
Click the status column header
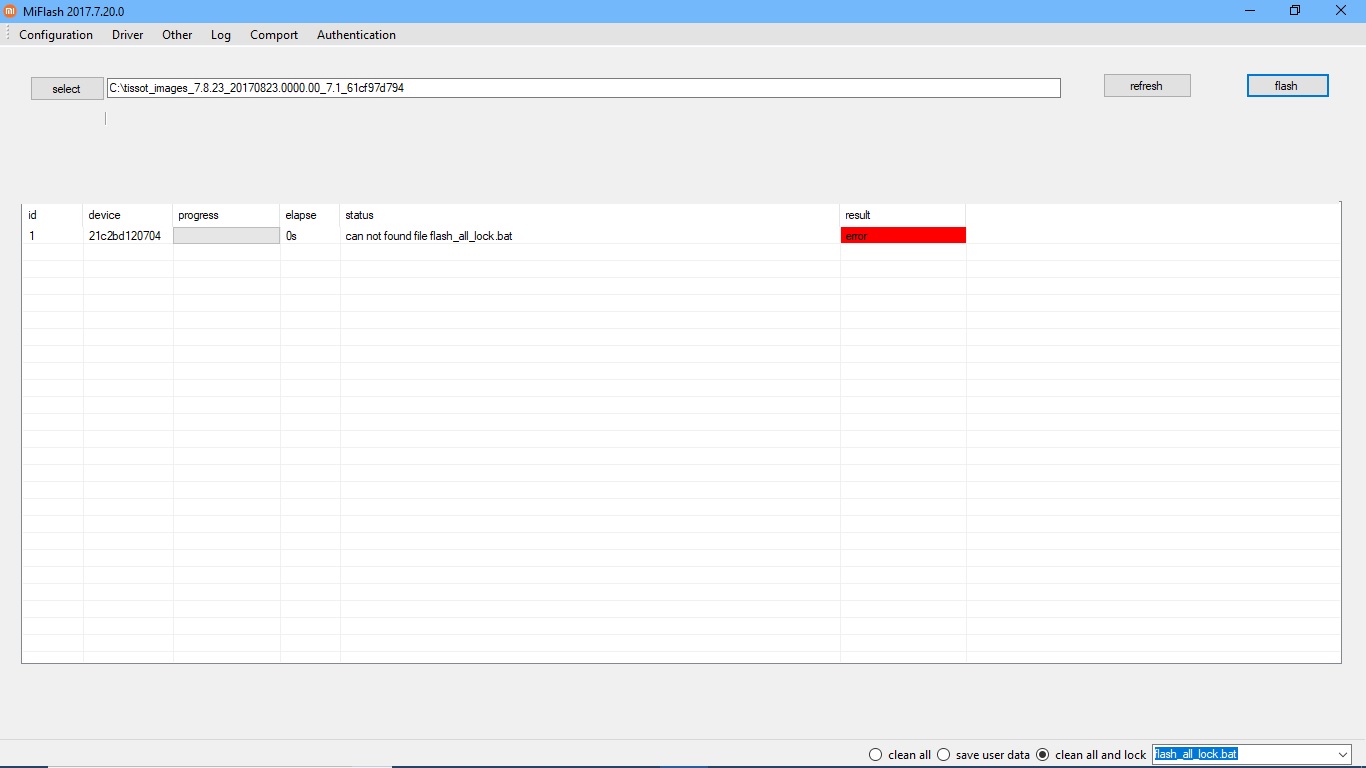(x=590, y=215)
